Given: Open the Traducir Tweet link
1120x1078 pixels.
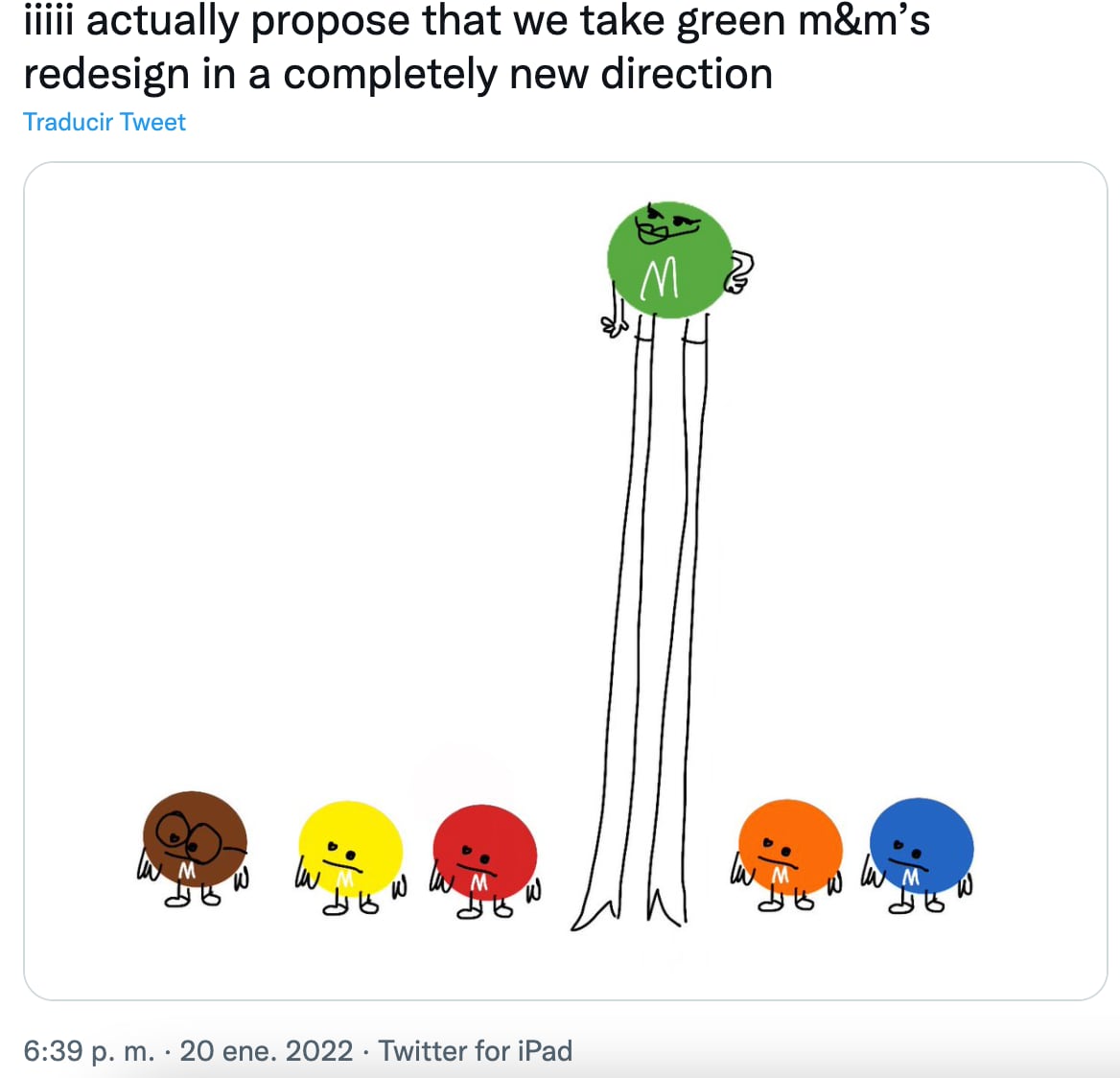Looking at the screenshot, I should click(103, 122).
